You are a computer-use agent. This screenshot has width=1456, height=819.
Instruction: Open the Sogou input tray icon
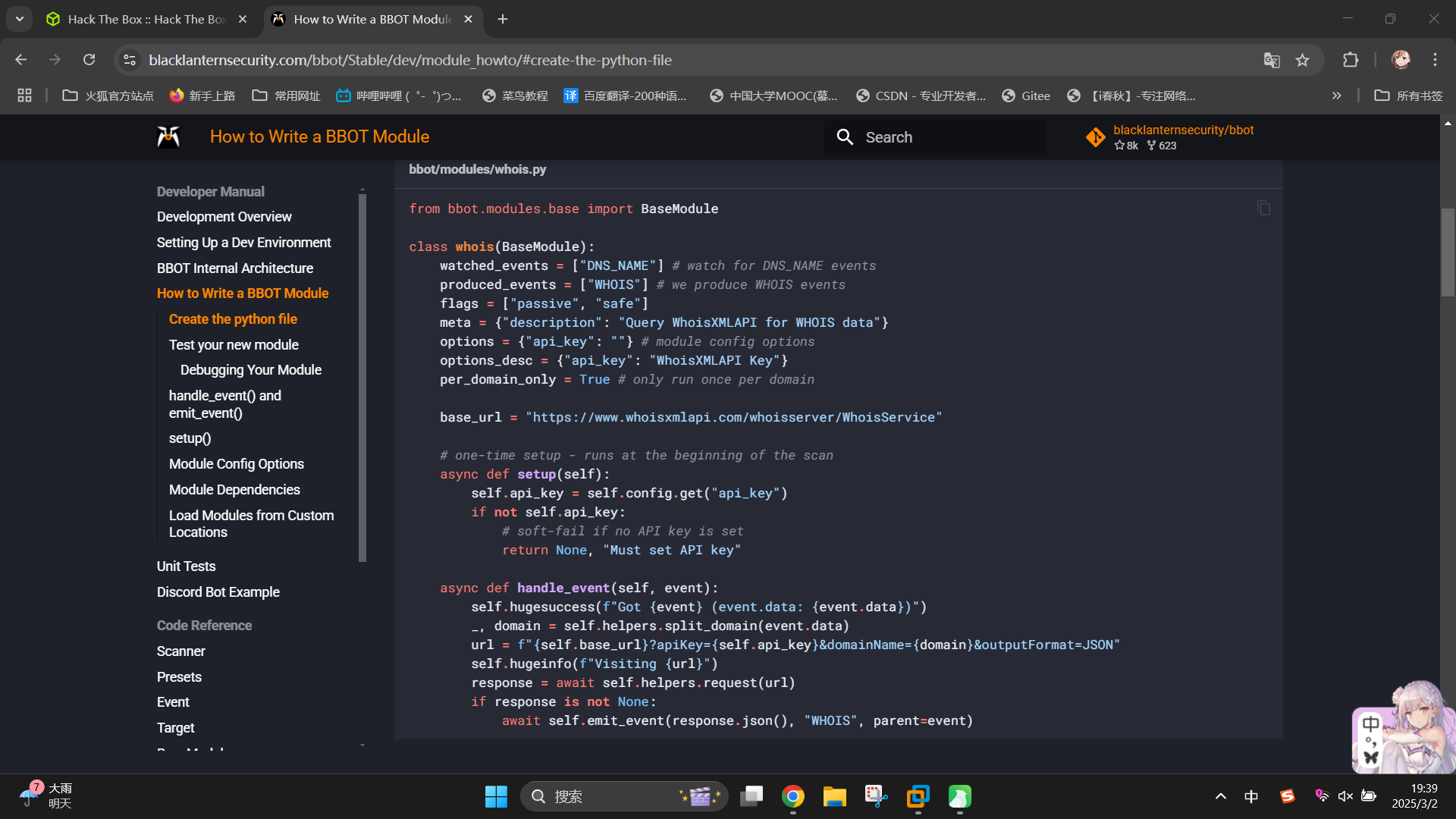point(1287,796)
